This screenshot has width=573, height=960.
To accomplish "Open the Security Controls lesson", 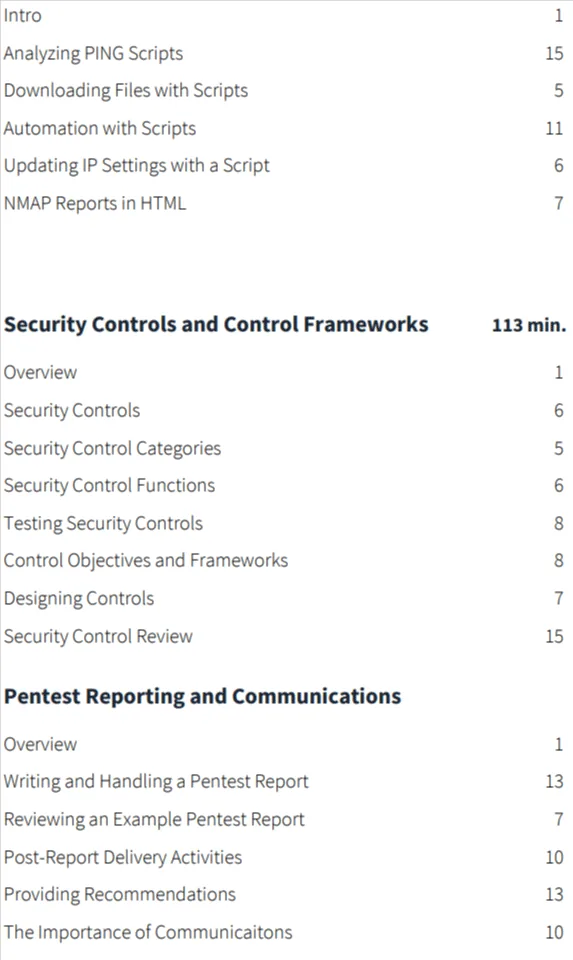I will click(x=72, y=410).
